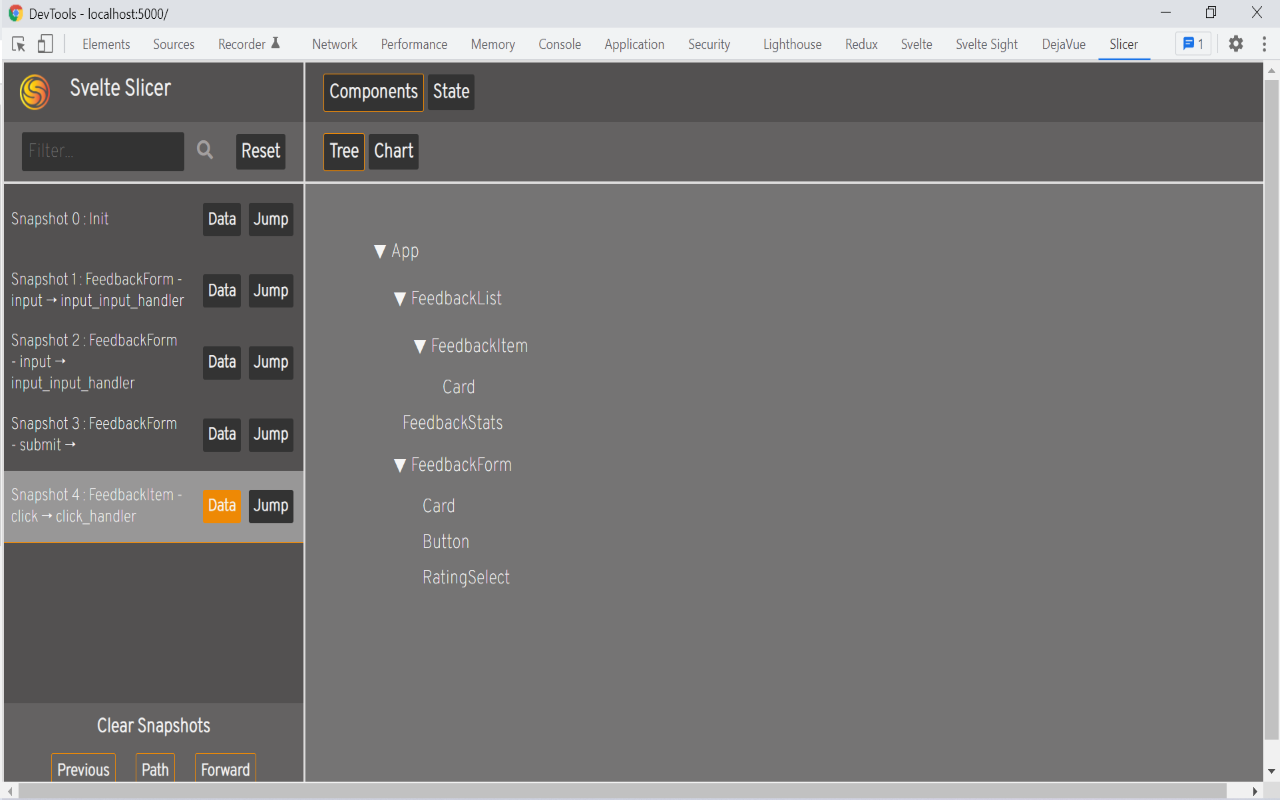This screenshot has height=800, width=1280.
Task: Click highlighted Data button for Snapshot 4
Action: click(222, 506)
